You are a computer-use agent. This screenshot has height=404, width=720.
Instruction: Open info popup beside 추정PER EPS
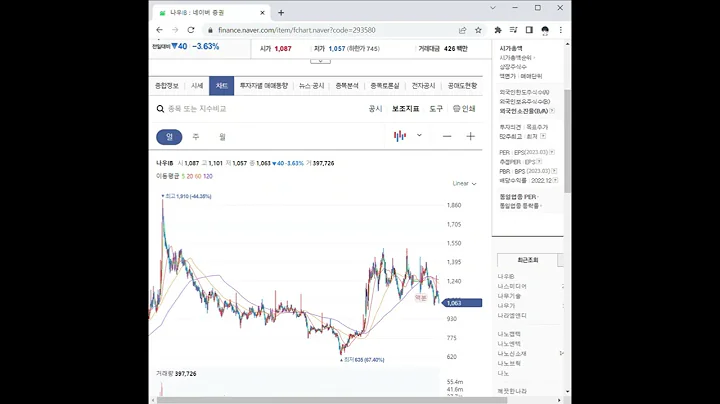click(x=540, y=162)
